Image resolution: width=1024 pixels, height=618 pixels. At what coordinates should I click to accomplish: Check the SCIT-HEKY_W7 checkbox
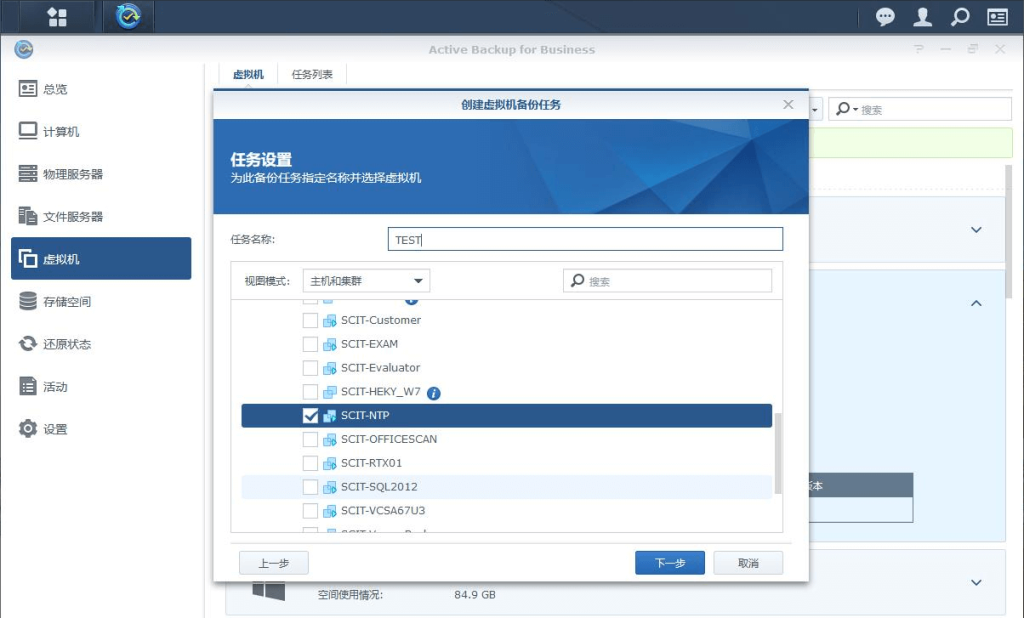tap(310, 392)
